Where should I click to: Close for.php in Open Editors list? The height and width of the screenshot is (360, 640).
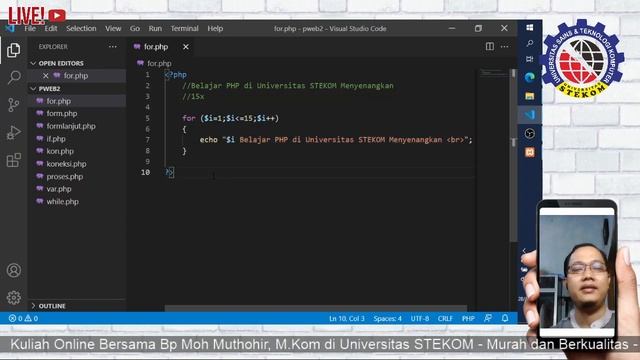pos(46,76)
